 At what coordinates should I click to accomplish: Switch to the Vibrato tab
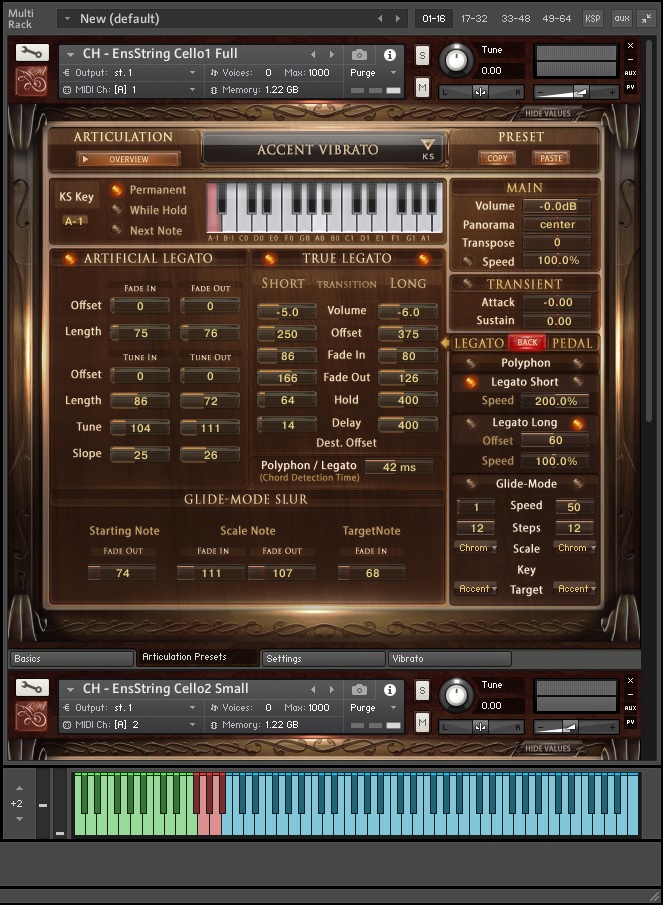(x=450, y=659)
